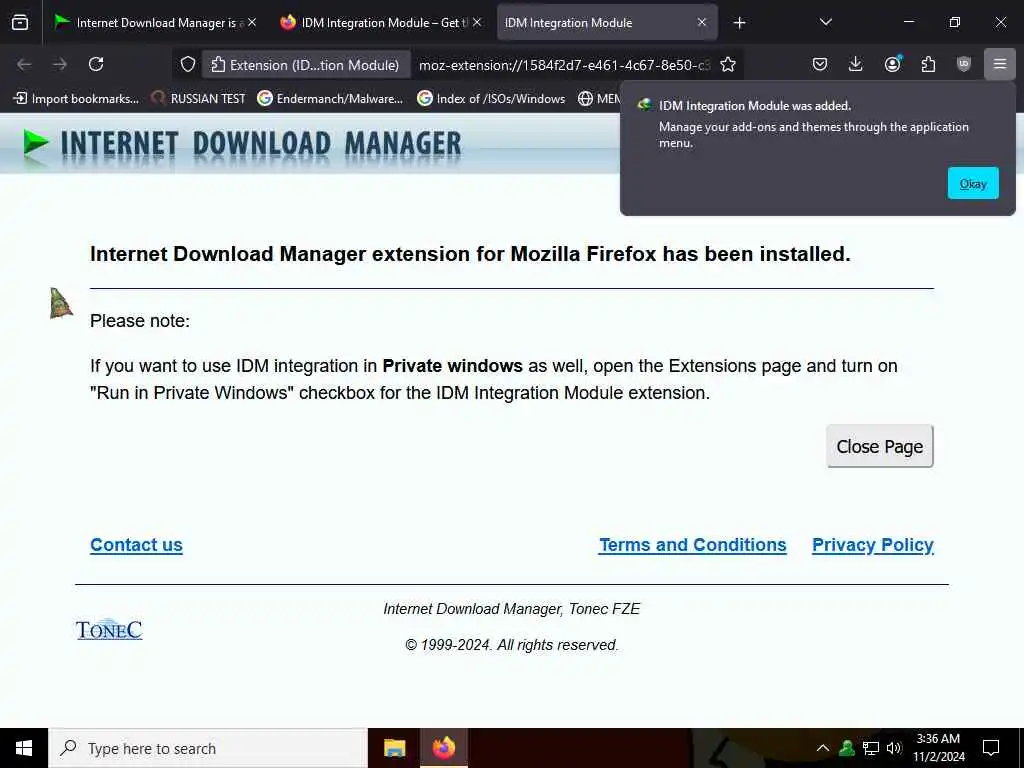Screen dimensions: 1024x768
Task: Open Index of /ISOs/Windows bookmark
Action: tap(491, 99)
